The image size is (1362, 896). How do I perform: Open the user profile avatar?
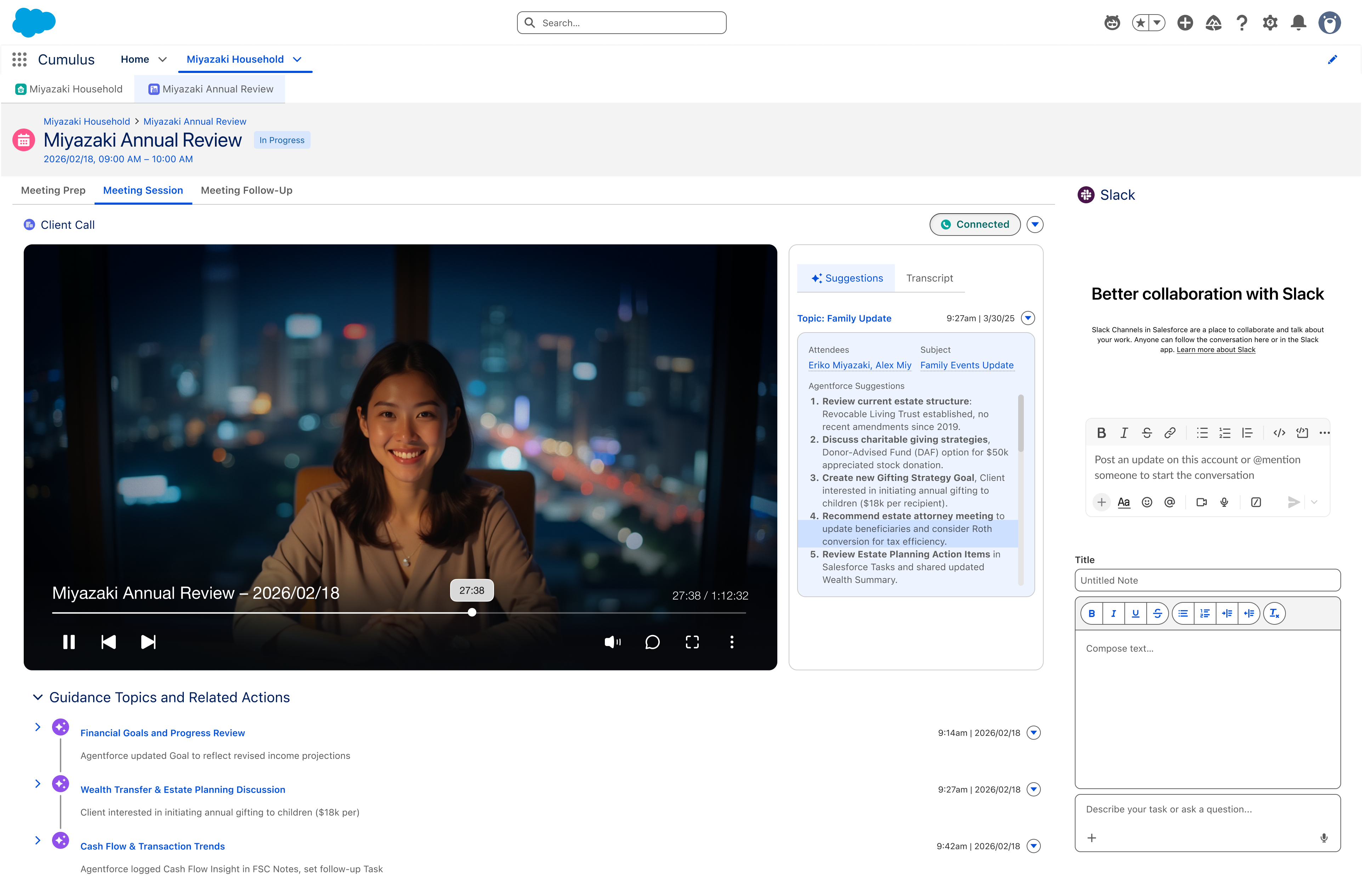[x=1329, y=23]
